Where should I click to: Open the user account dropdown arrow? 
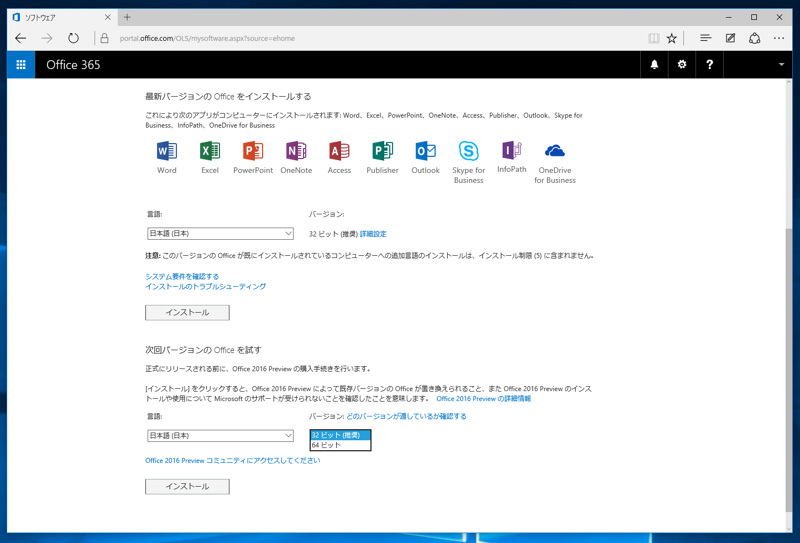[x=781, y=65]
